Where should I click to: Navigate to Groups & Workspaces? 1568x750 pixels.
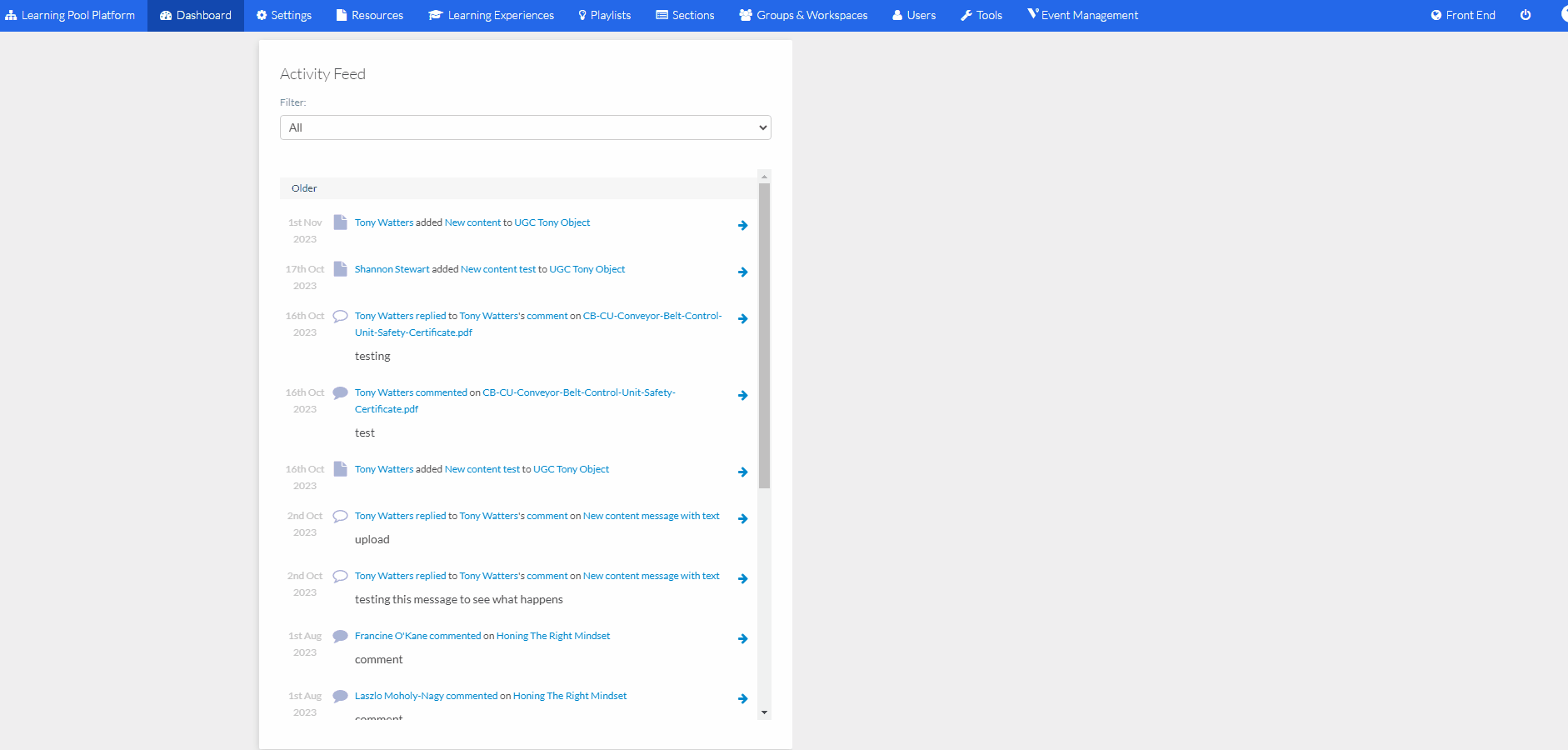(x=802, y=14)
